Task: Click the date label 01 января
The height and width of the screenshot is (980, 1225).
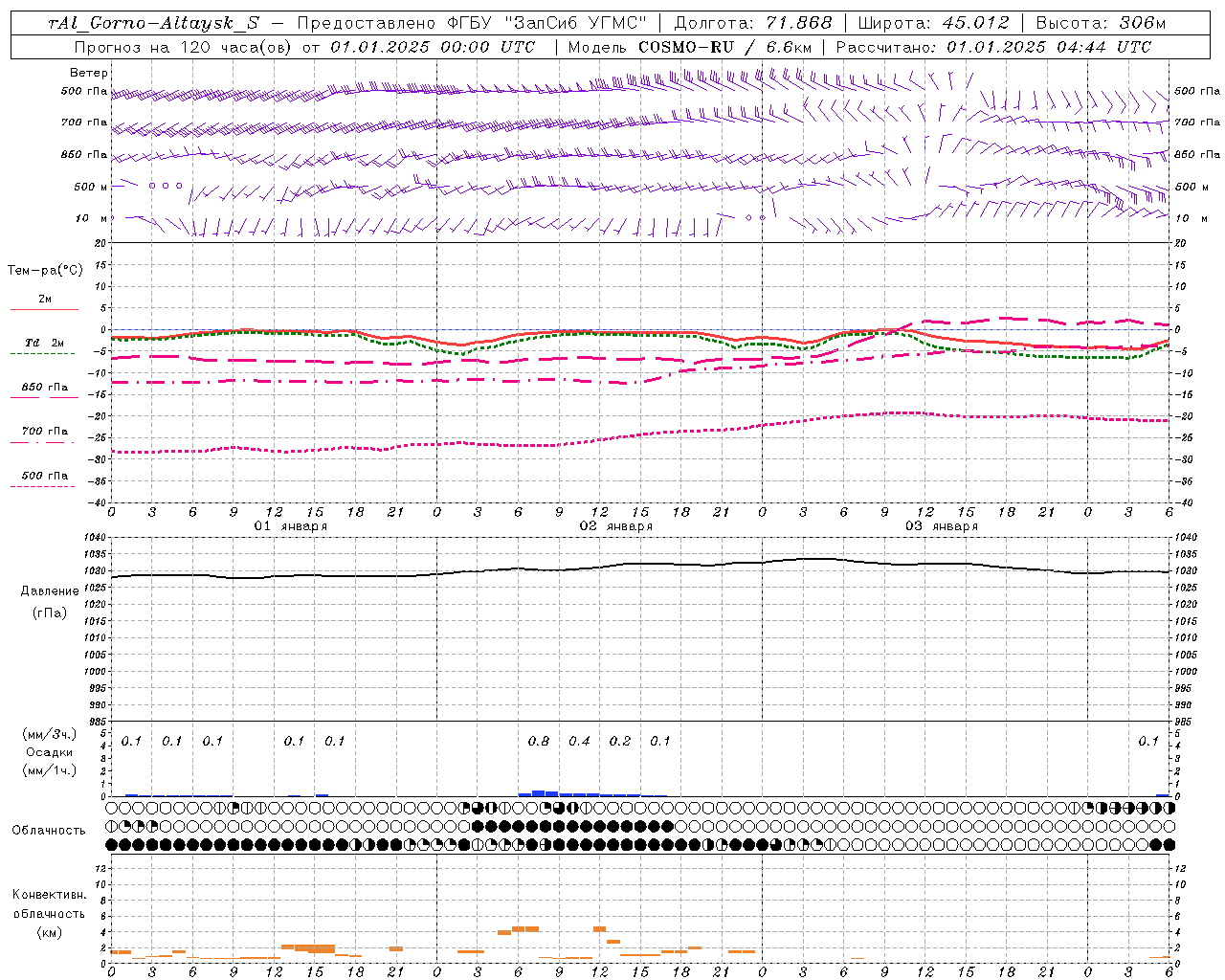Action: (x=291, y=526)
